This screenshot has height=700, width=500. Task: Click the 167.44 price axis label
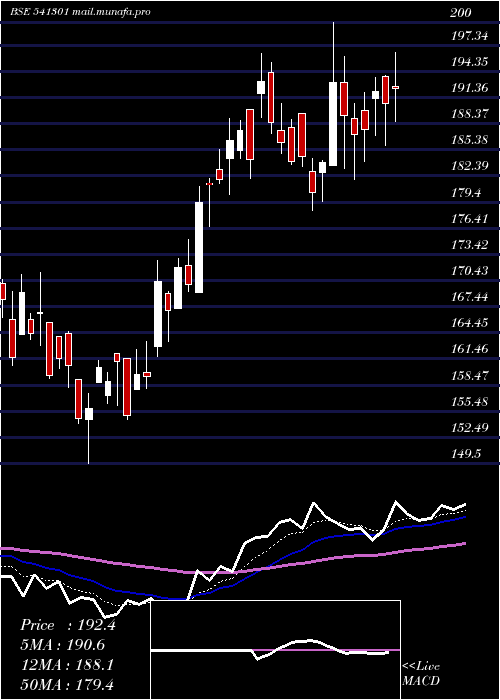tap(469, 296)
